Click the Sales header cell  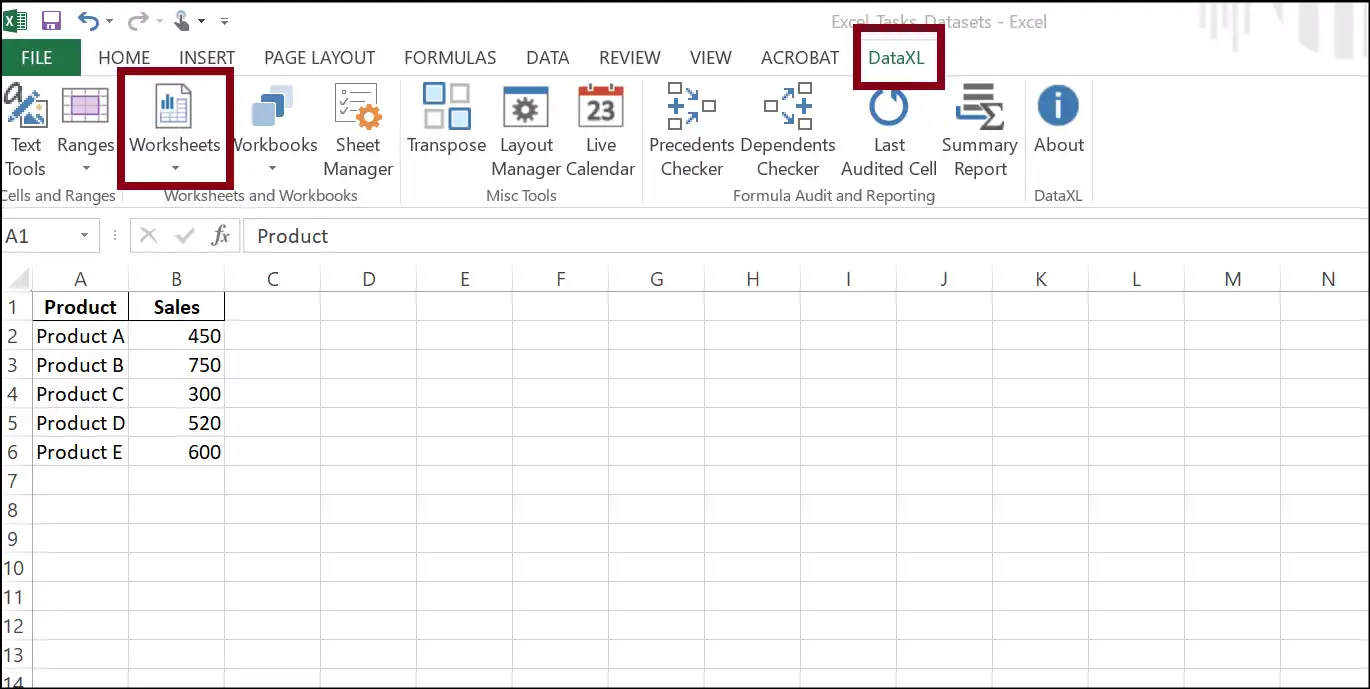pyautogui.click(x=177, y=307)
